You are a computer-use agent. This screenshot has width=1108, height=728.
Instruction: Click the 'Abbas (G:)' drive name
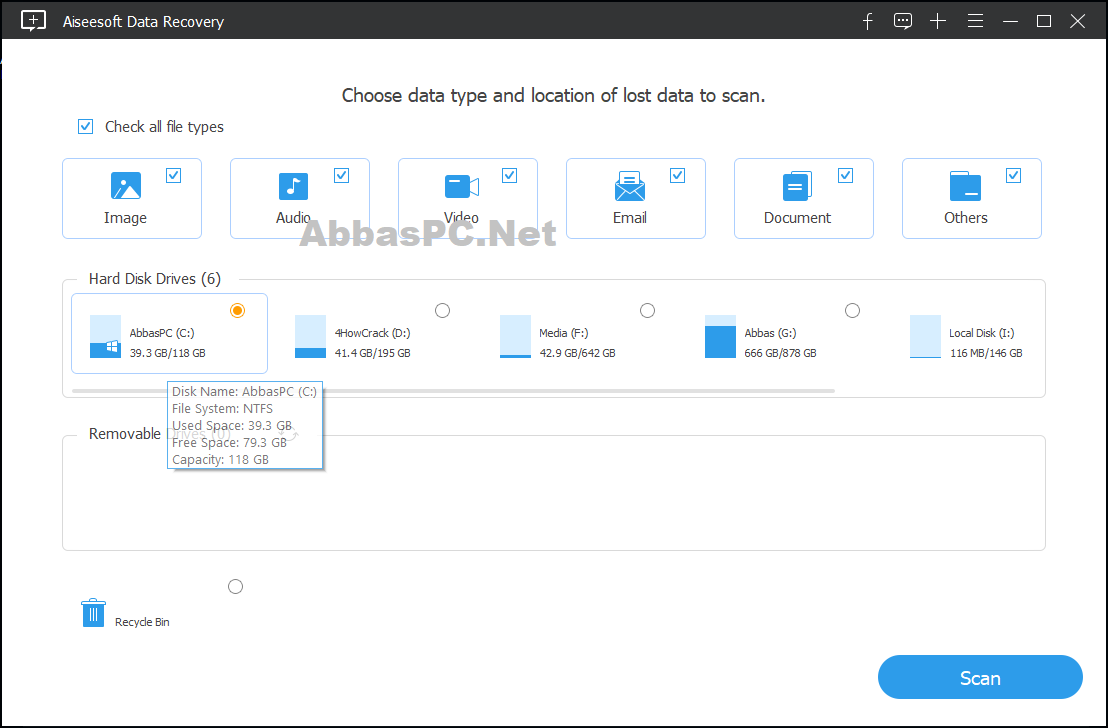(770, 333)
